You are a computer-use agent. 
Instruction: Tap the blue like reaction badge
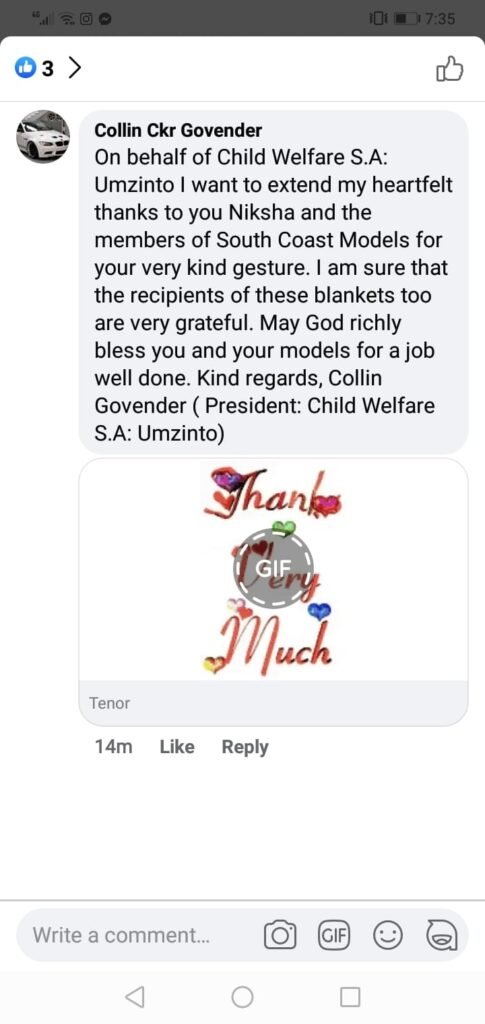click(x=25, y=68)
